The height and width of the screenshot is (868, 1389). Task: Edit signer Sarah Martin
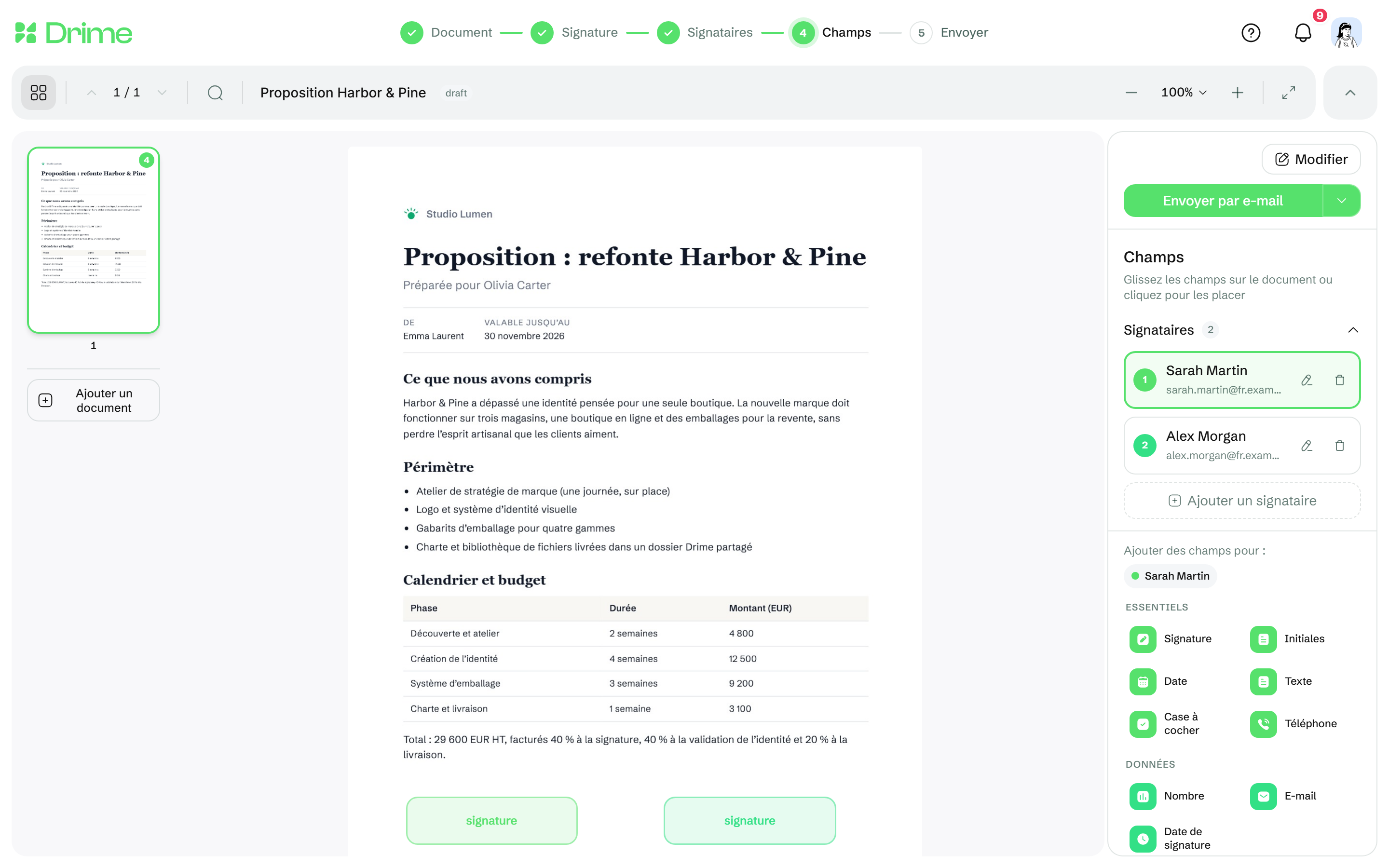pyautogui.click(x=1307, y=380)
